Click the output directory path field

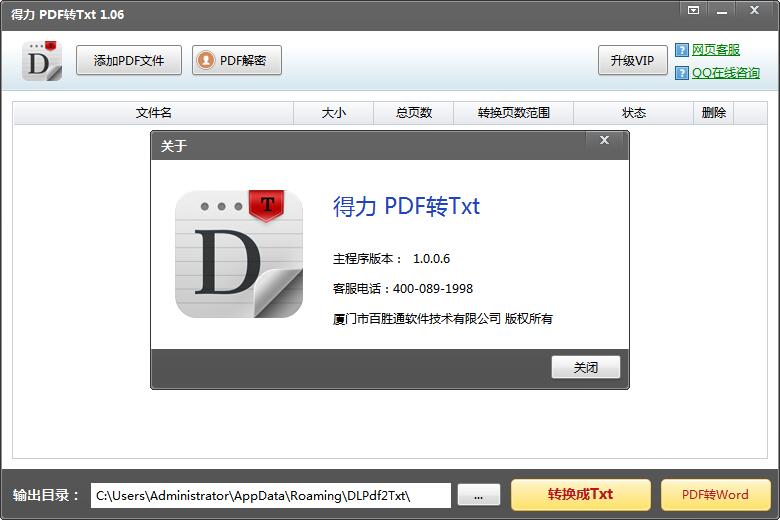271,496
